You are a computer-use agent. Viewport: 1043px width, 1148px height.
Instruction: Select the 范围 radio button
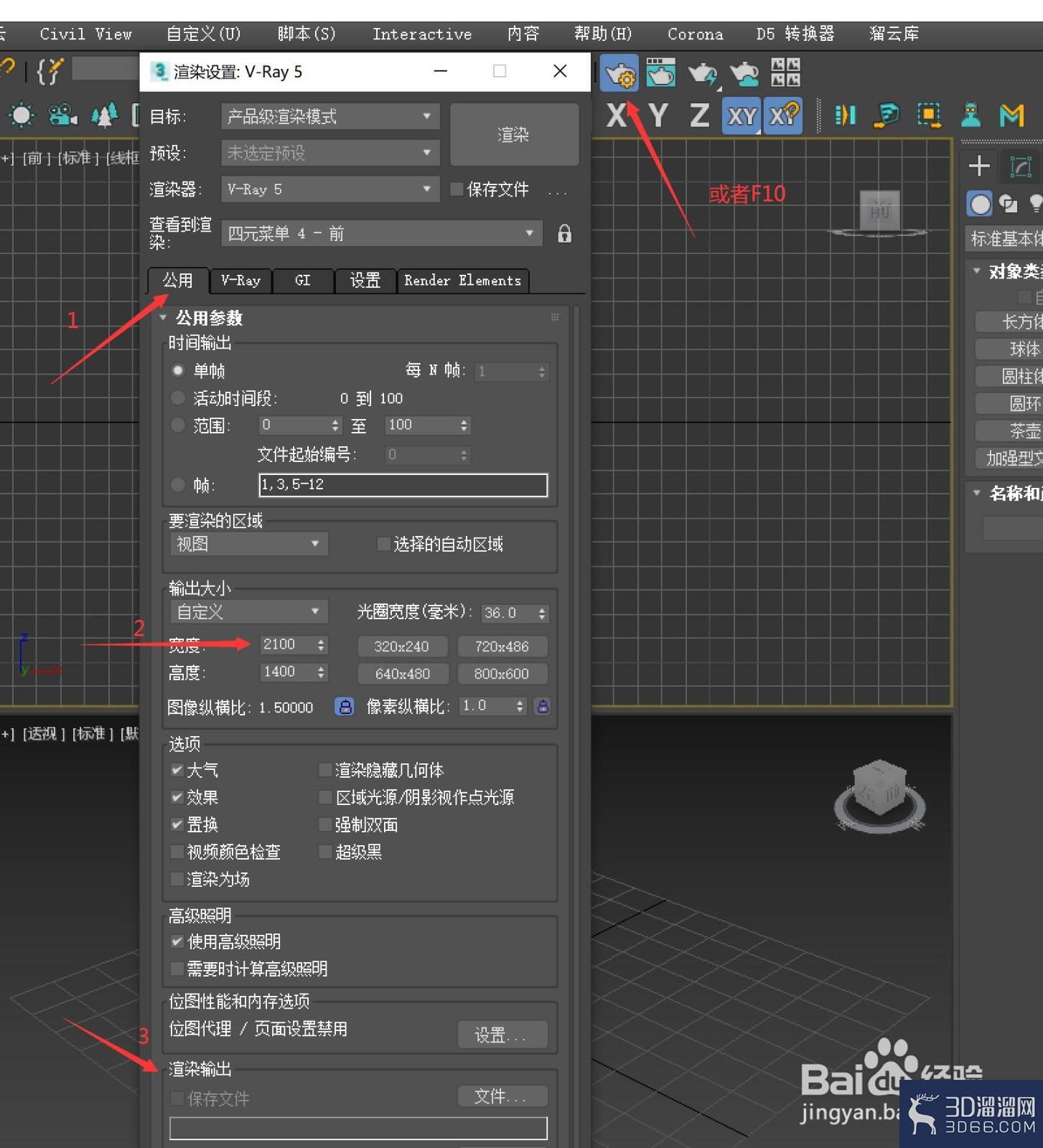(177, 425)
